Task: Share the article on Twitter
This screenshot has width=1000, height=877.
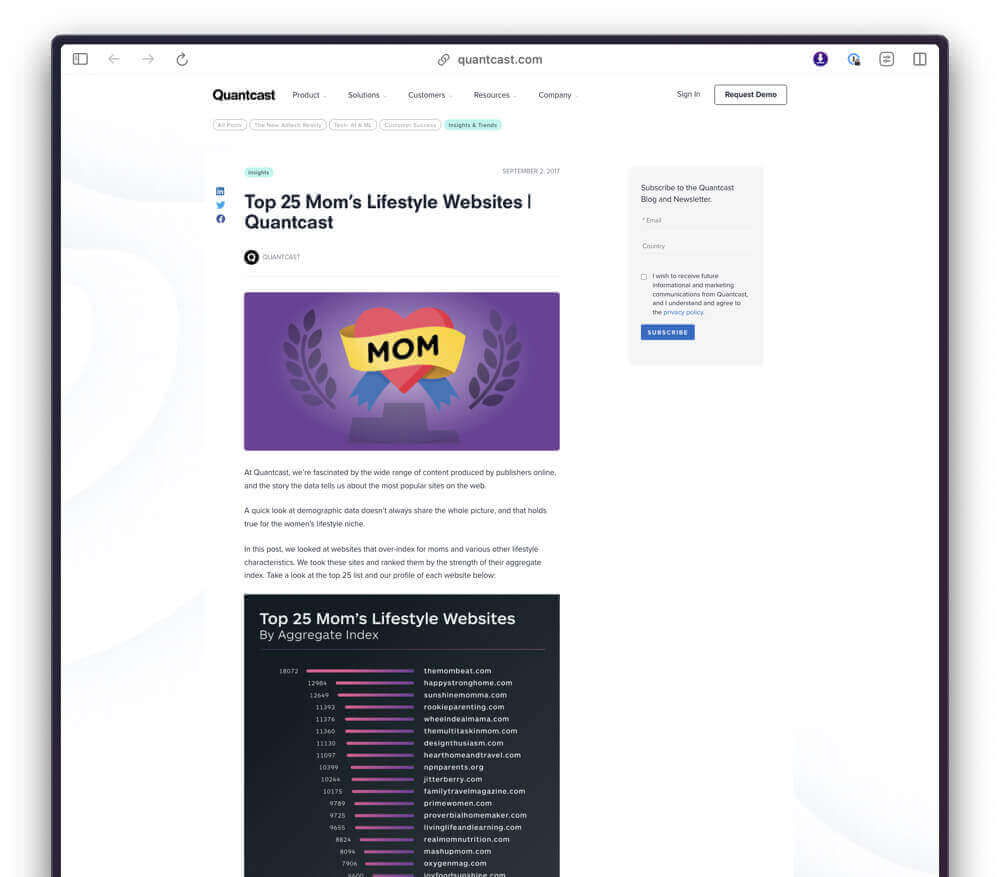Action: [x=220, y=205]
